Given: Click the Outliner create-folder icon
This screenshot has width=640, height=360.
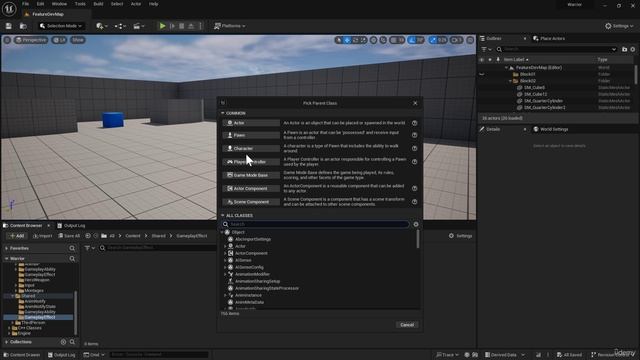Looking at the screenshot, I should pyautogui.click(x=624, y=49).
